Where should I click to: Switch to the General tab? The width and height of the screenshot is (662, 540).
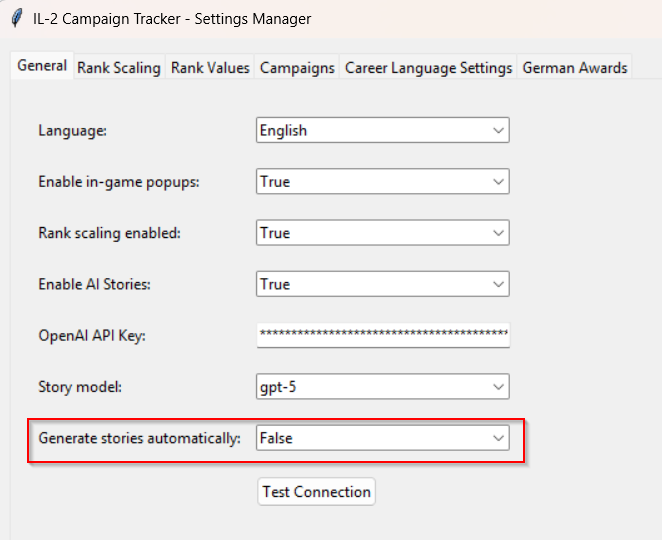click(42, 66)
